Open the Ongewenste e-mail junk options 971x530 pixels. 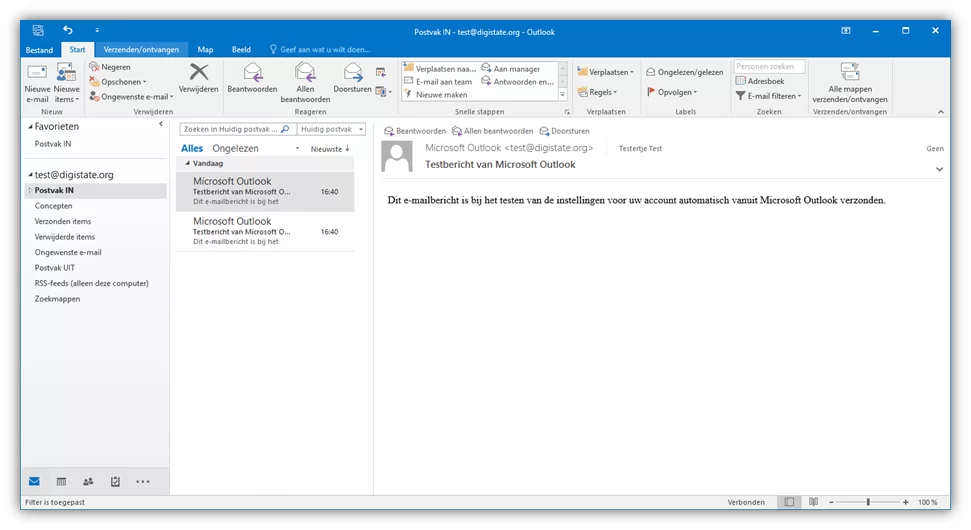131,97
